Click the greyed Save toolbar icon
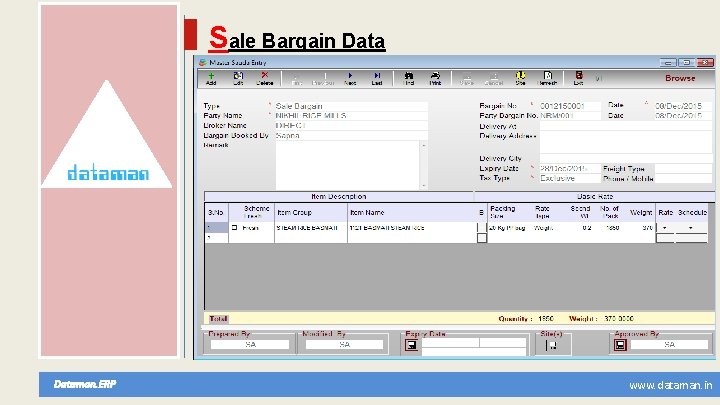 tap(467, 79)
